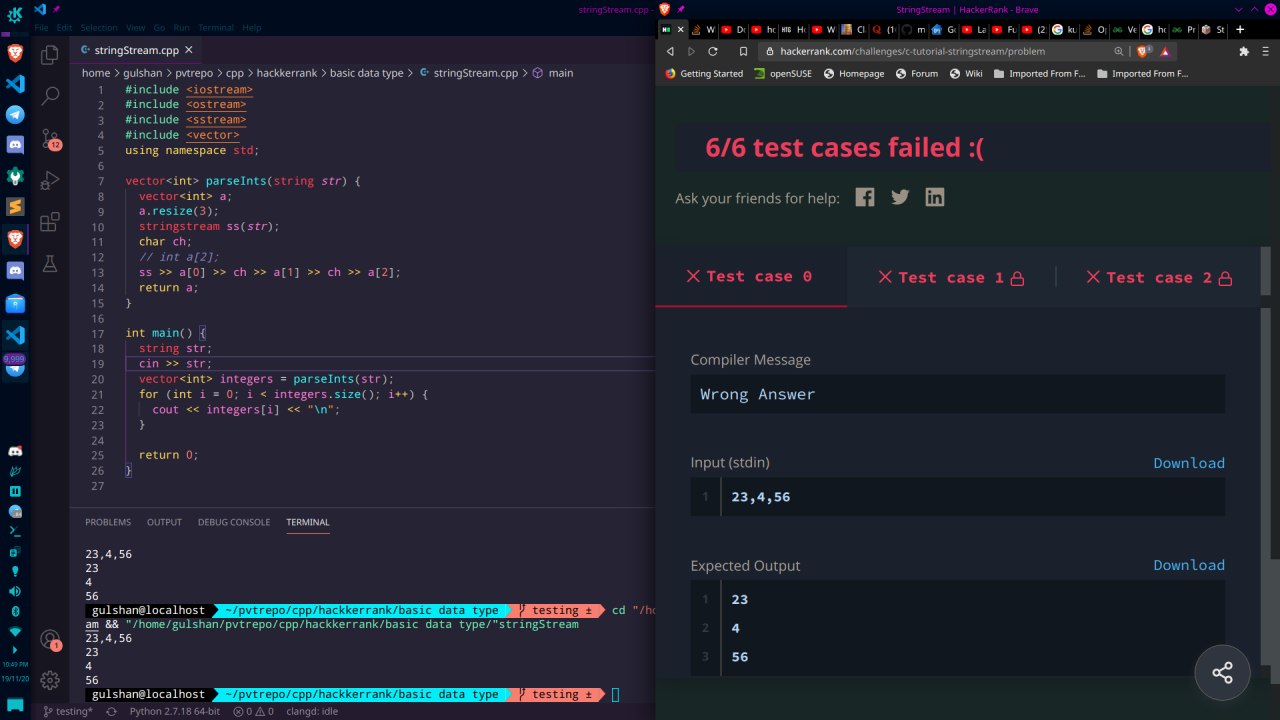Share on LinkedIn icon
This screenshot has width=1280, height=720.
click(x=935, y=197)
